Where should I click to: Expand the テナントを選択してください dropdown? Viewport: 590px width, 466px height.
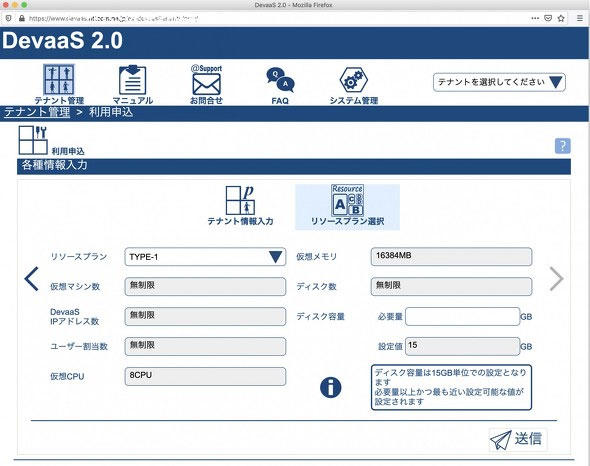[499, 82]
